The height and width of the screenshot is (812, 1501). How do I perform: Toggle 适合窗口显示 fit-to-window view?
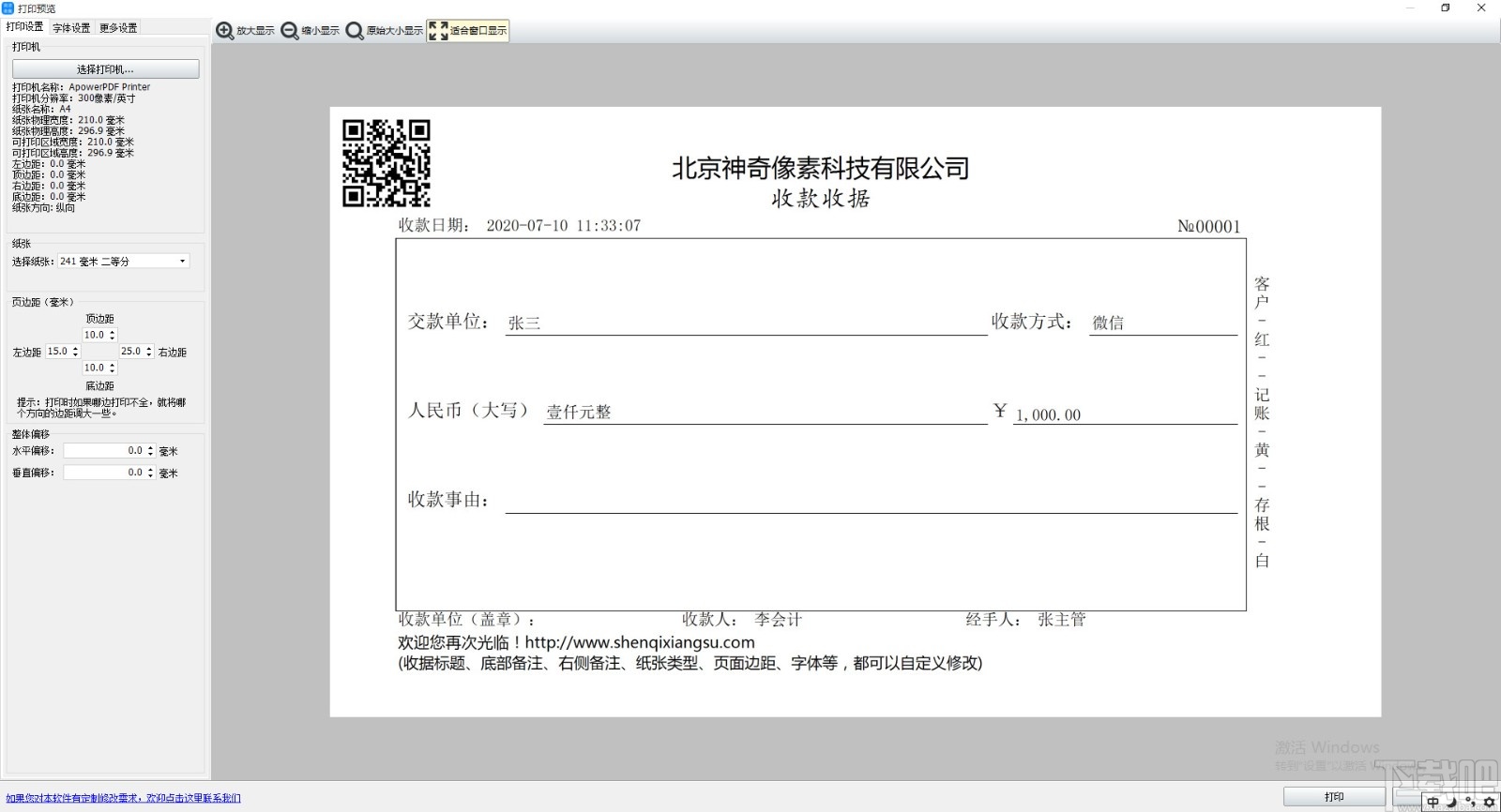coord(468,31)
